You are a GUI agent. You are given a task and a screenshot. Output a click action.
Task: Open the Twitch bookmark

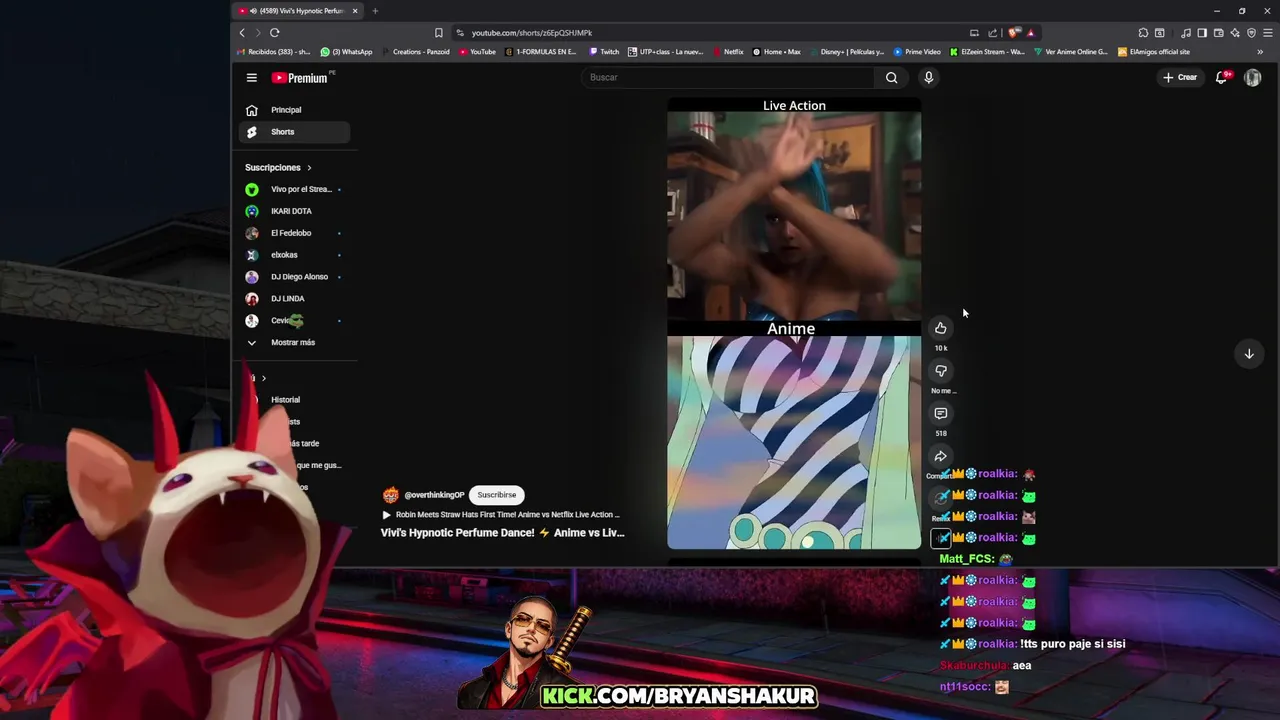point(605,52)
